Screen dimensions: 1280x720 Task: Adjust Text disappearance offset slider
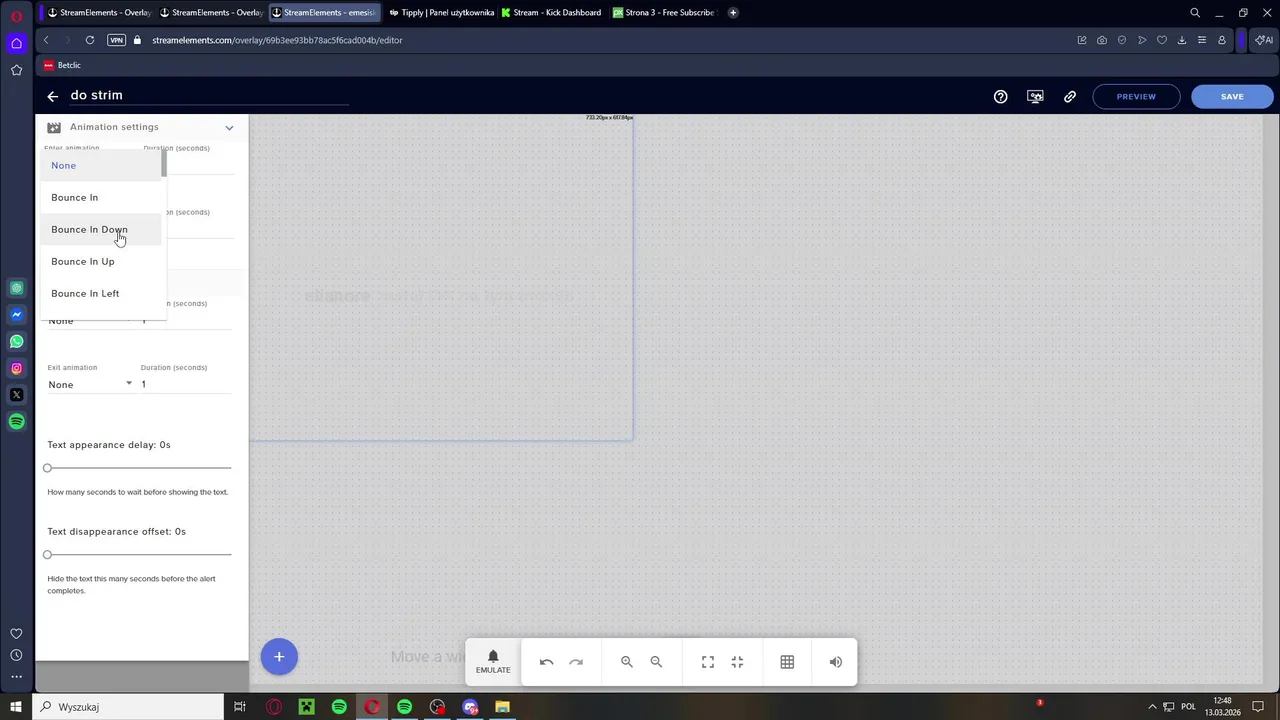[139, 554]
